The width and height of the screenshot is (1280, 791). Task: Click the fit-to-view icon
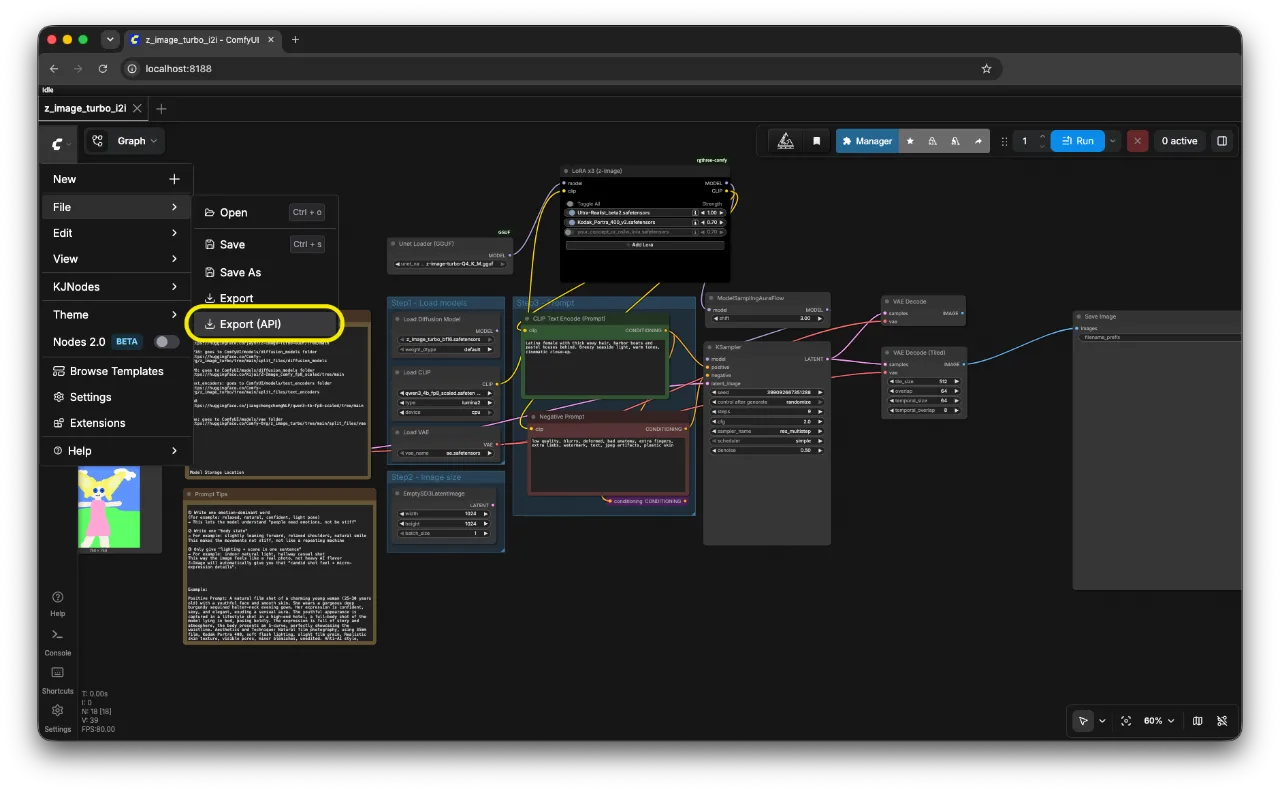(1126, 721)
